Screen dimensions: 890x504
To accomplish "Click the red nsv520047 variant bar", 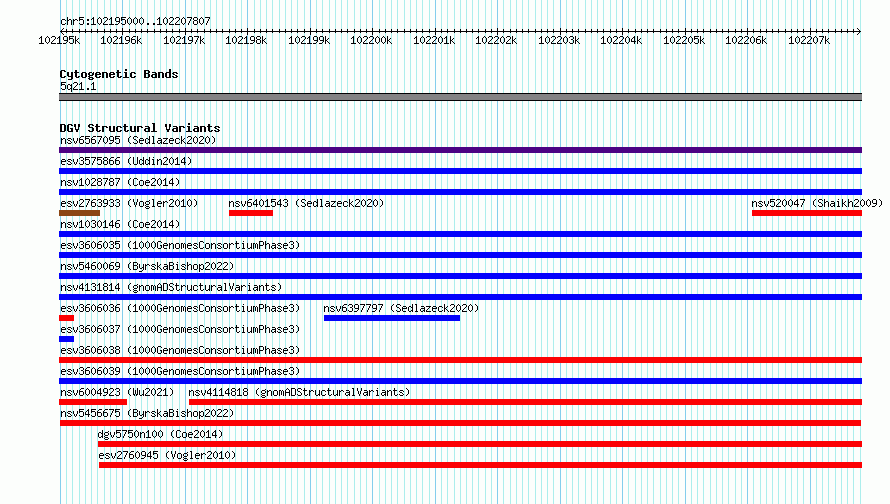I will [807, 213].
